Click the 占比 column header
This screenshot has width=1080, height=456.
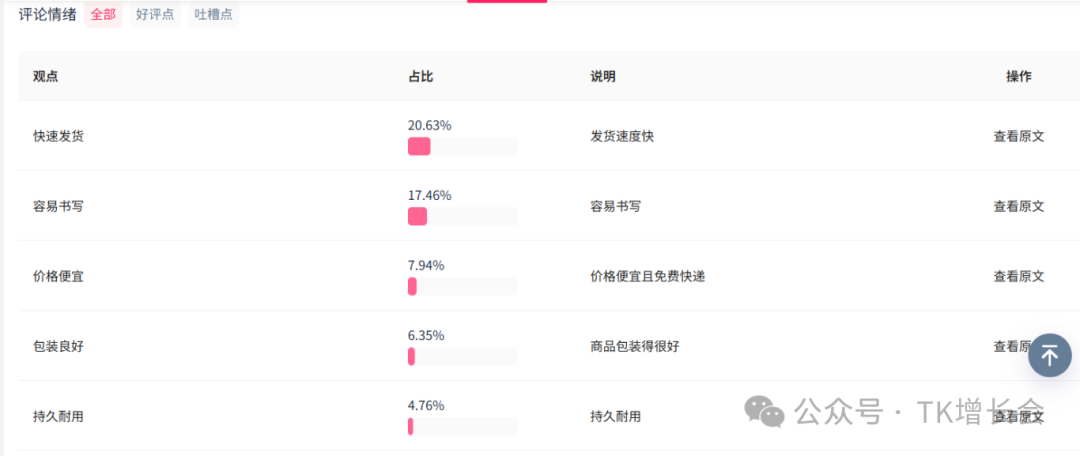(420, 76)
